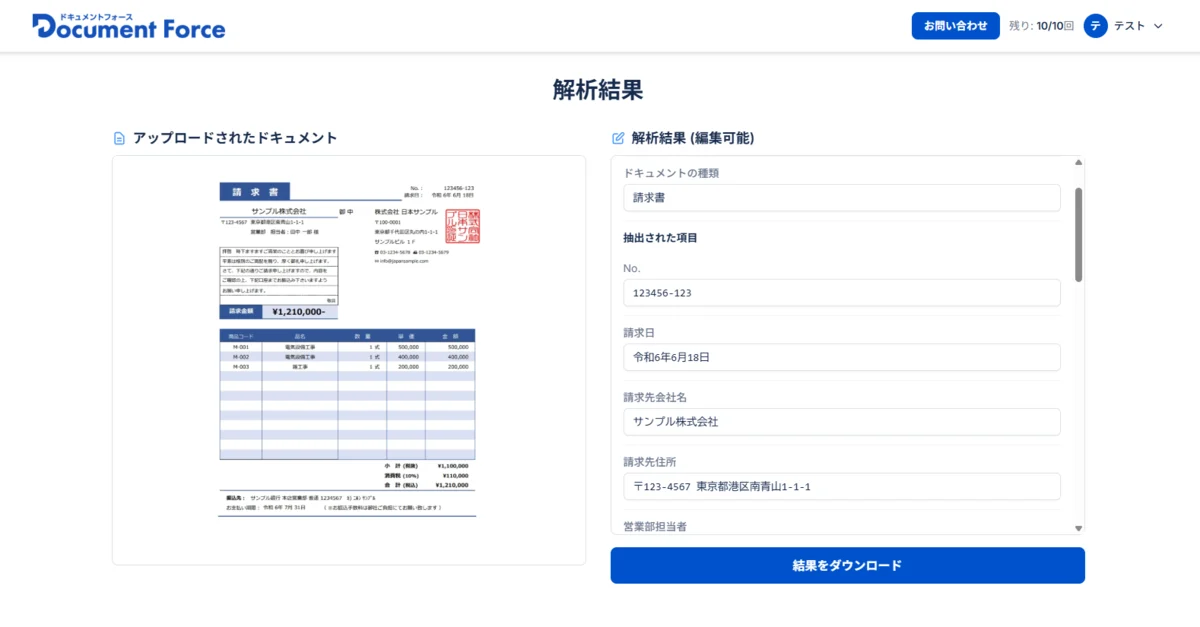Click the Document Force logo
This screenshot has height=627, width=1200.
click(129, 26)
